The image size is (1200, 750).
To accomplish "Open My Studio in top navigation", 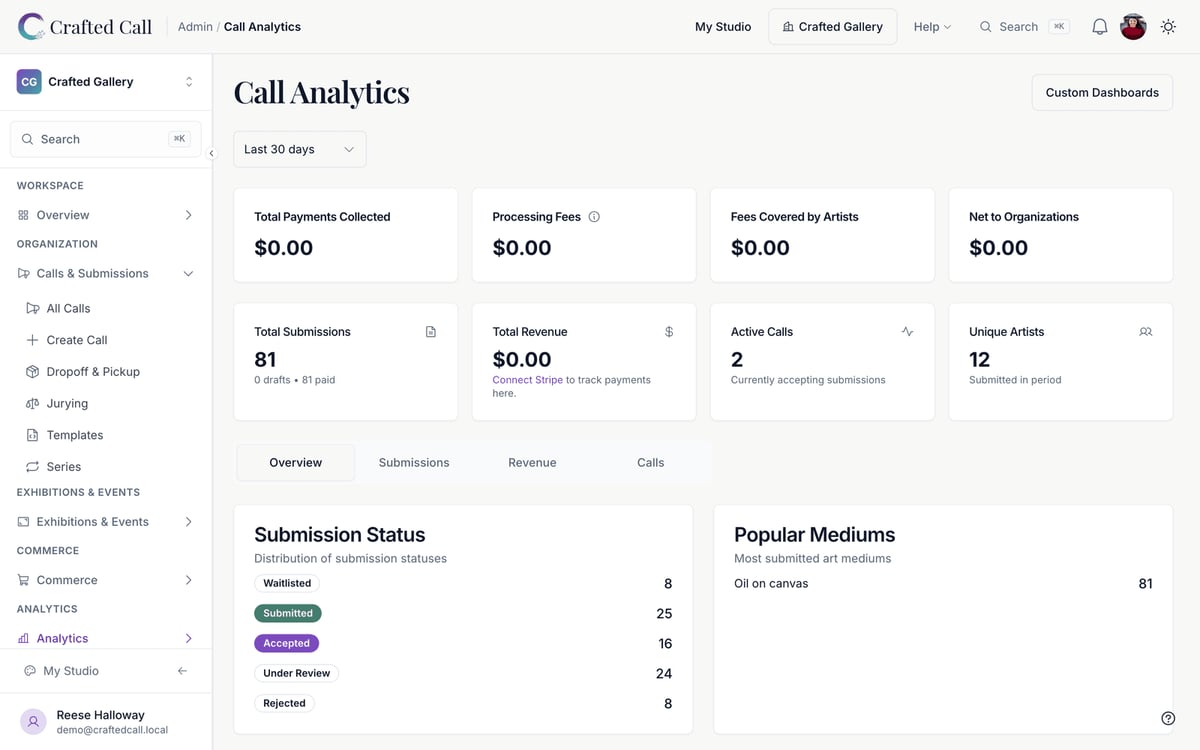I will (x=723, y=27).
